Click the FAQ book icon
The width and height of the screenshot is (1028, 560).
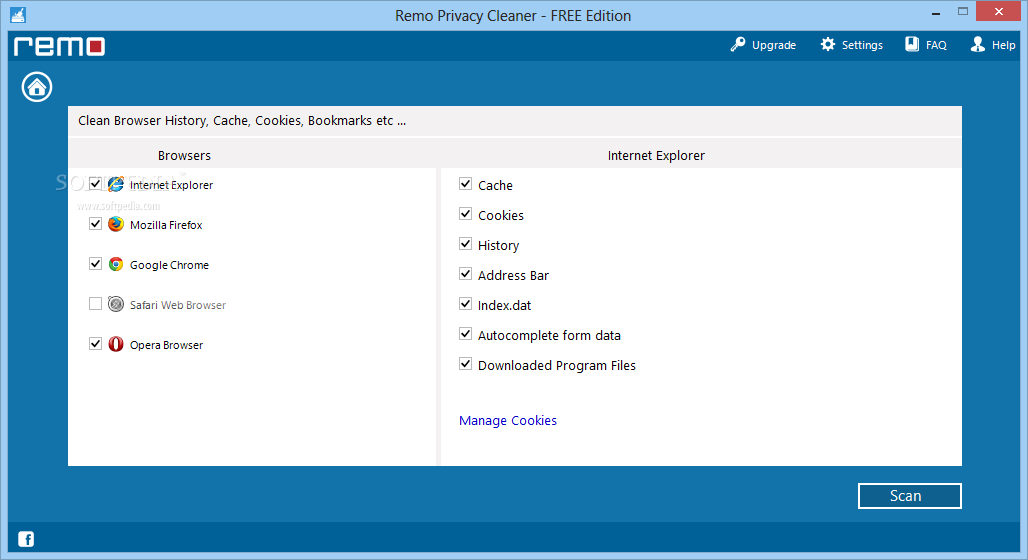[x=912, y=45]
